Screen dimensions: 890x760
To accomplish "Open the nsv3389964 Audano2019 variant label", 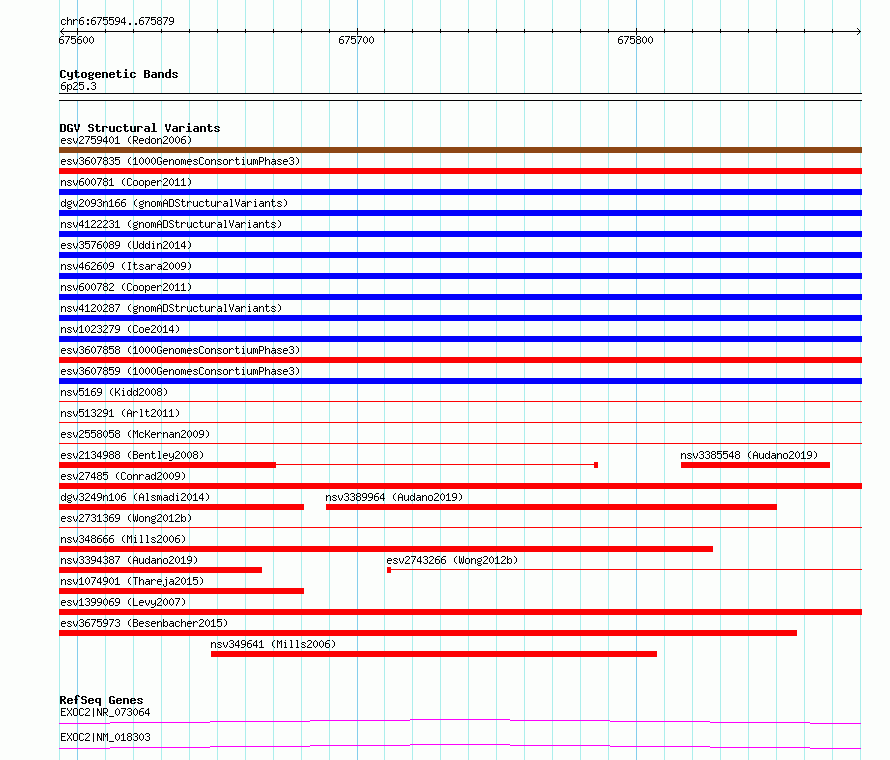I will tap(394, 497).
